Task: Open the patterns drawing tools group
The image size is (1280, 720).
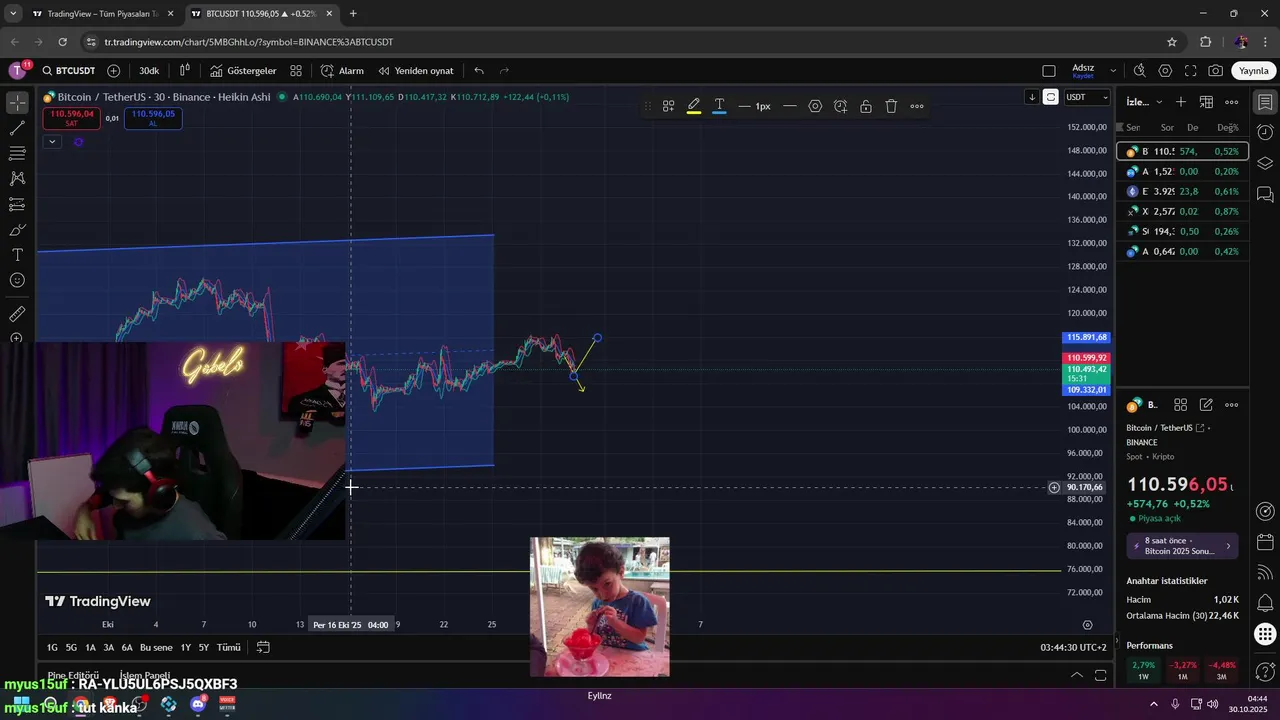Action: click(x=17, y=178)
